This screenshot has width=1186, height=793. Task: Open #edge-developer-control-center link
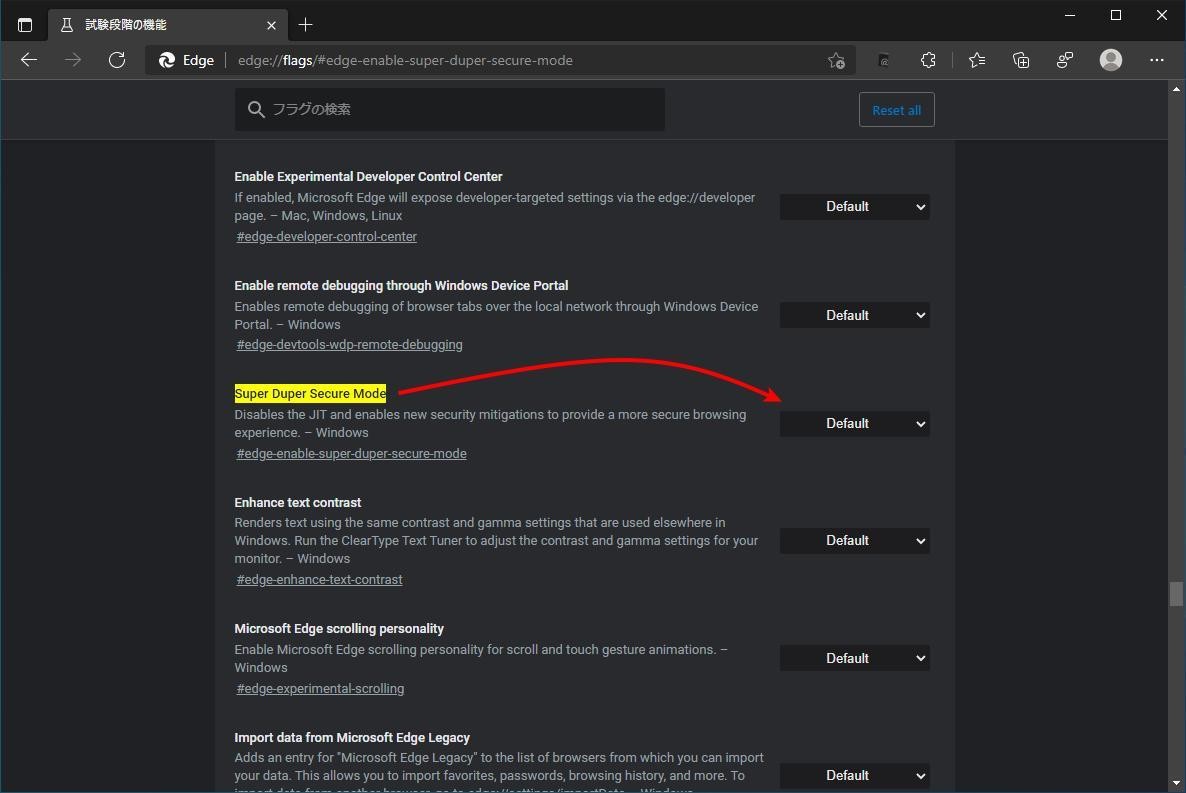(327, 237)
